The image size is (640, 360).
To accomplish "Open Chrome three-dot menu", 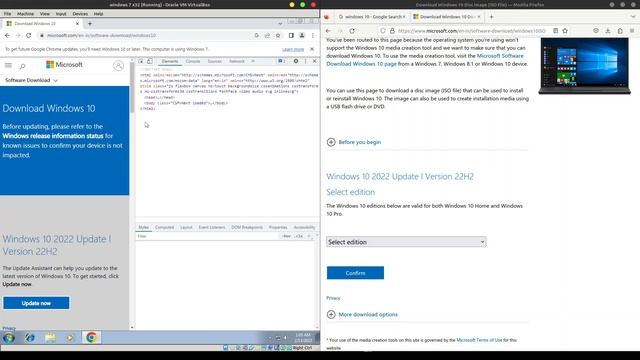I will (x=313, y=36).
